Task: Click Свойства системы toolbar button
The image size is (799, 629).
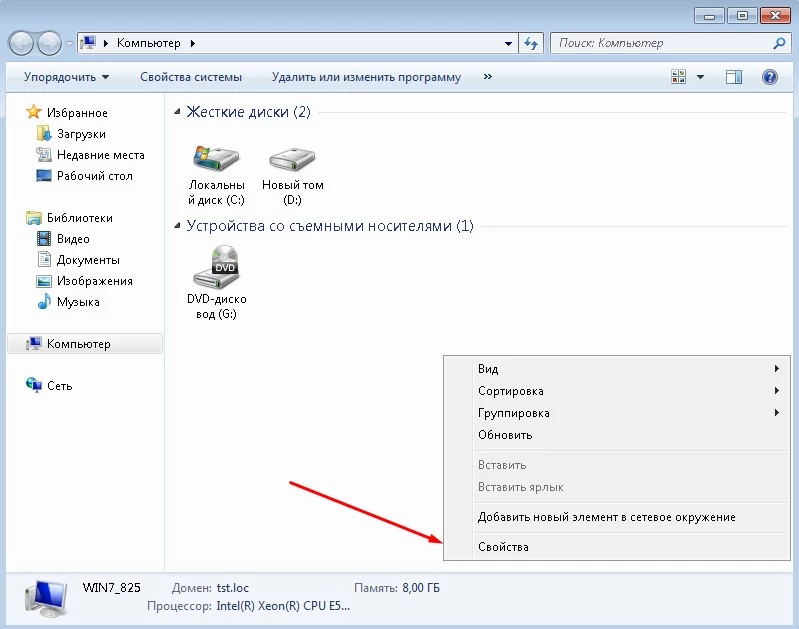Action: 191,77
